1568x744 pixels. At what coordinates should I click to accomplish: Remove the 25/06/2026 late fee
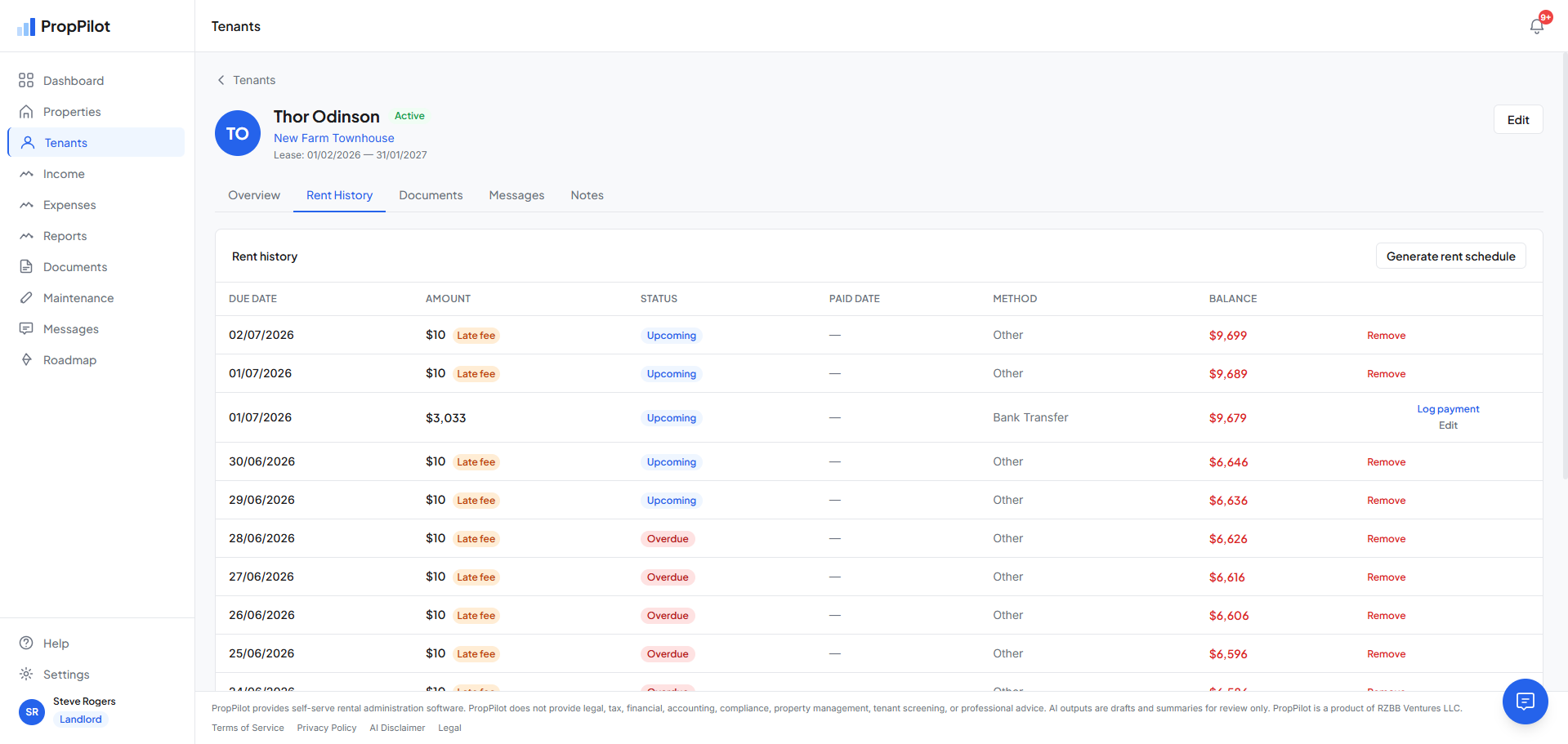tap(1386, 654)
